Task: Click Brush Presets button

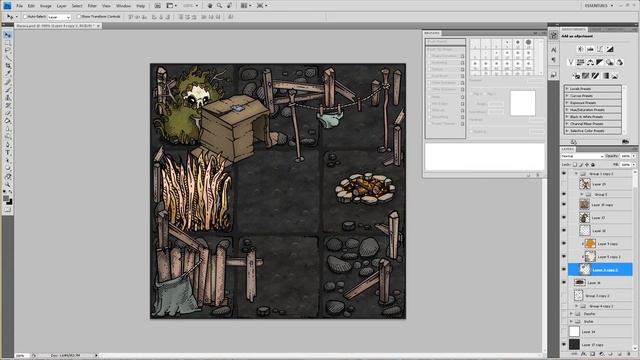Action: (x=445, y=42)
